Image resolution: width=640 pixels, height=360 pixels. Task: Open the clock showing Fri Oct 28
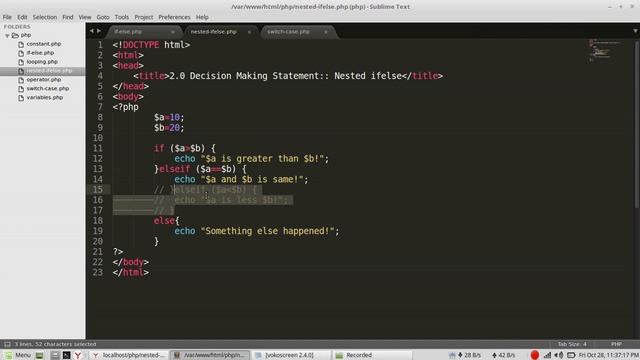609,355
